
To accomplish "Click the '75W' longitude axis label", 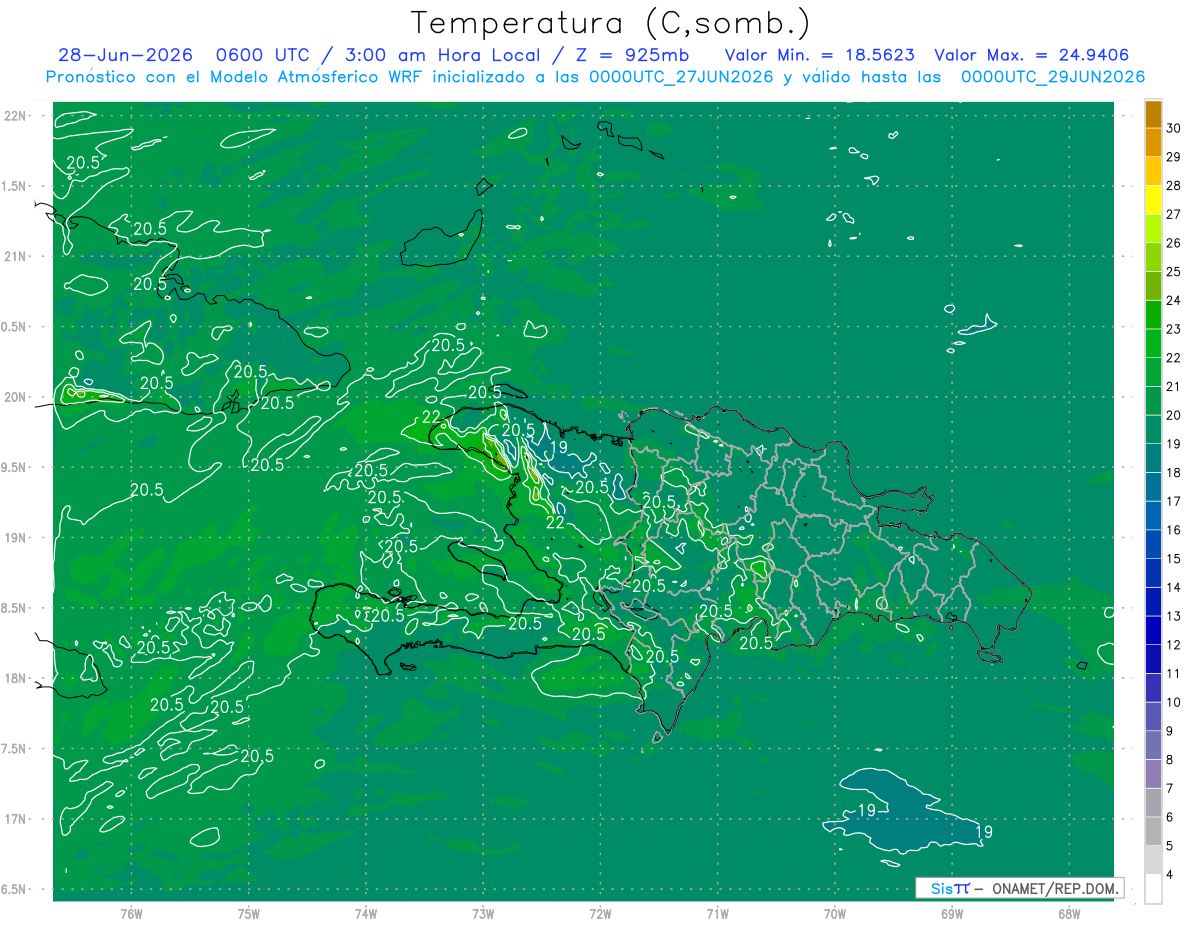I will [249, 913].
